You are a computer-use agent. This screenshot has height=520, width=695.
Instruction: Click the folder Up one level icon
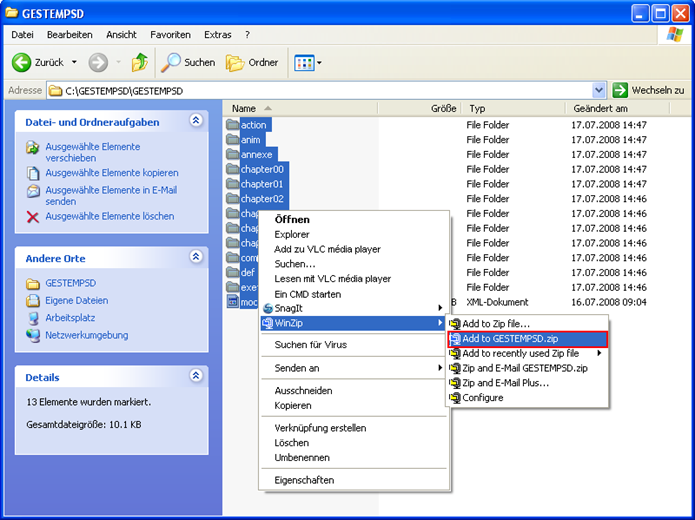point(139,62)
